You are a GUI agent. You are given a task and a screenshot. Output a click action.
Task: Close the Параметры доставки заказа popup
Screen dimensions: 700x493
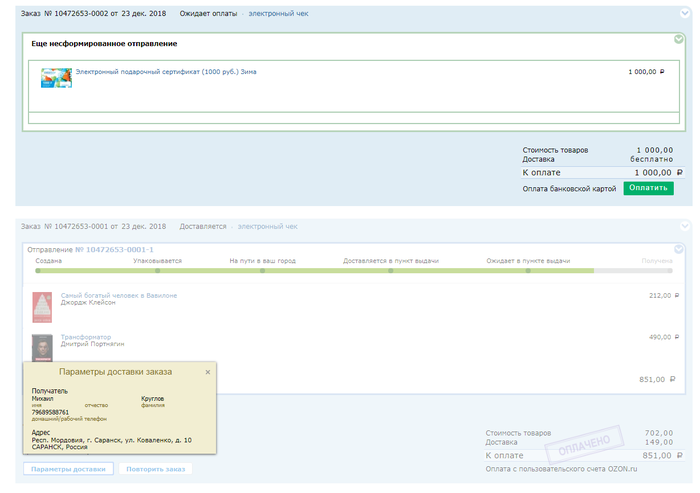(208, 372)
